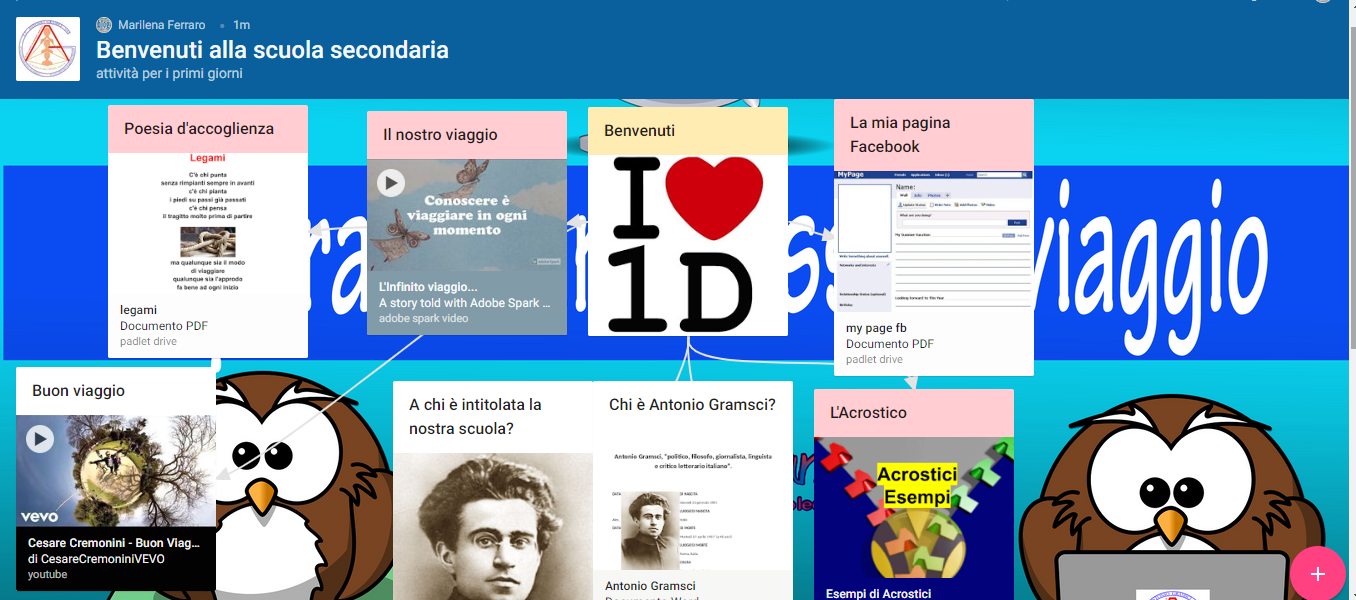Click the 'youtube' source label
Screen dimensions: 1356x600
coord(48,575)
